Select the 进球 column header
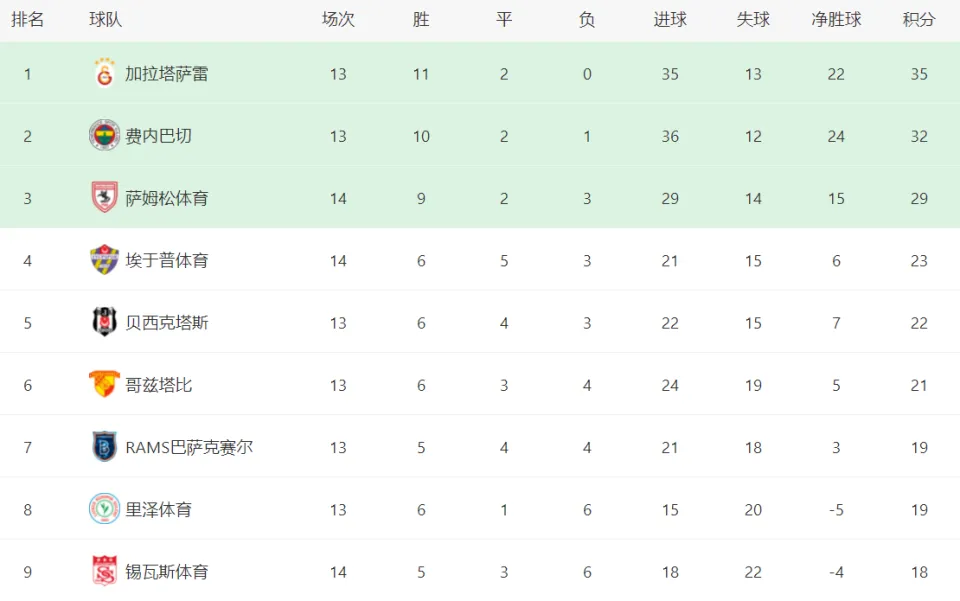The width and height of the screenshot is (960, 601). (670, 20)
